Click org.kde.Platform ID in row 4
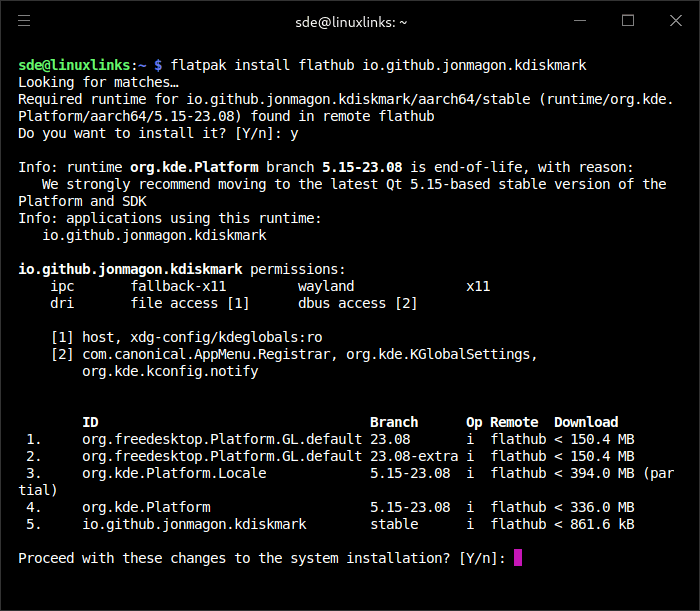Viewport: 700px width, 611px height. (x=146, y=507)
